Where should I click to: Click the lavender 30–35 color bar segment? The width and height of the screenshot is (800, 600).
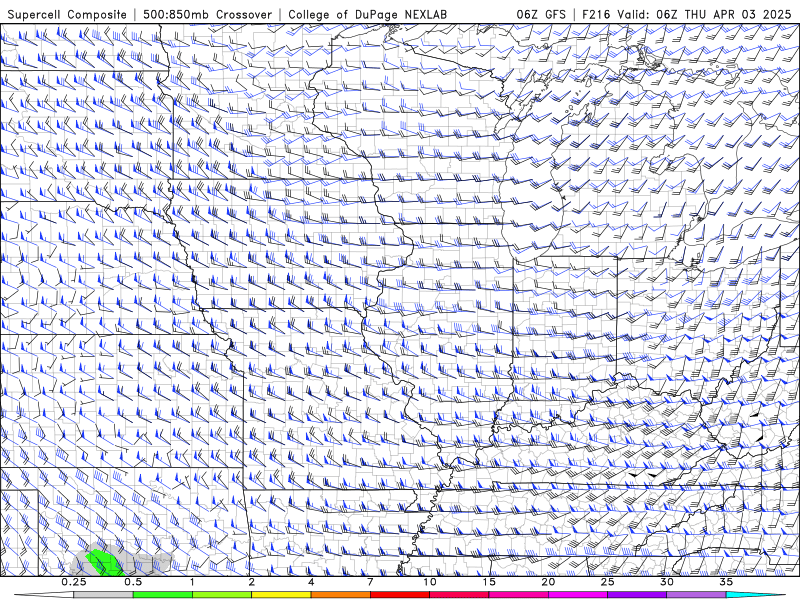click(696, 595)
